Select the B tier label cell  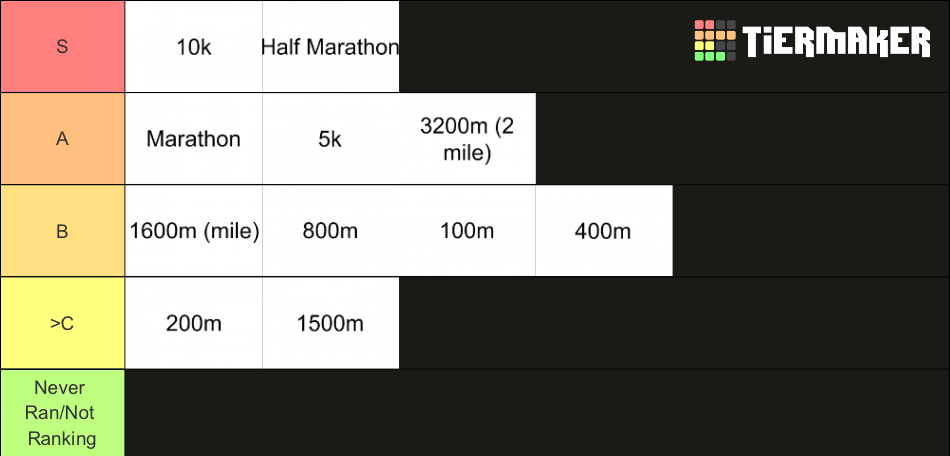pos(62,231)
